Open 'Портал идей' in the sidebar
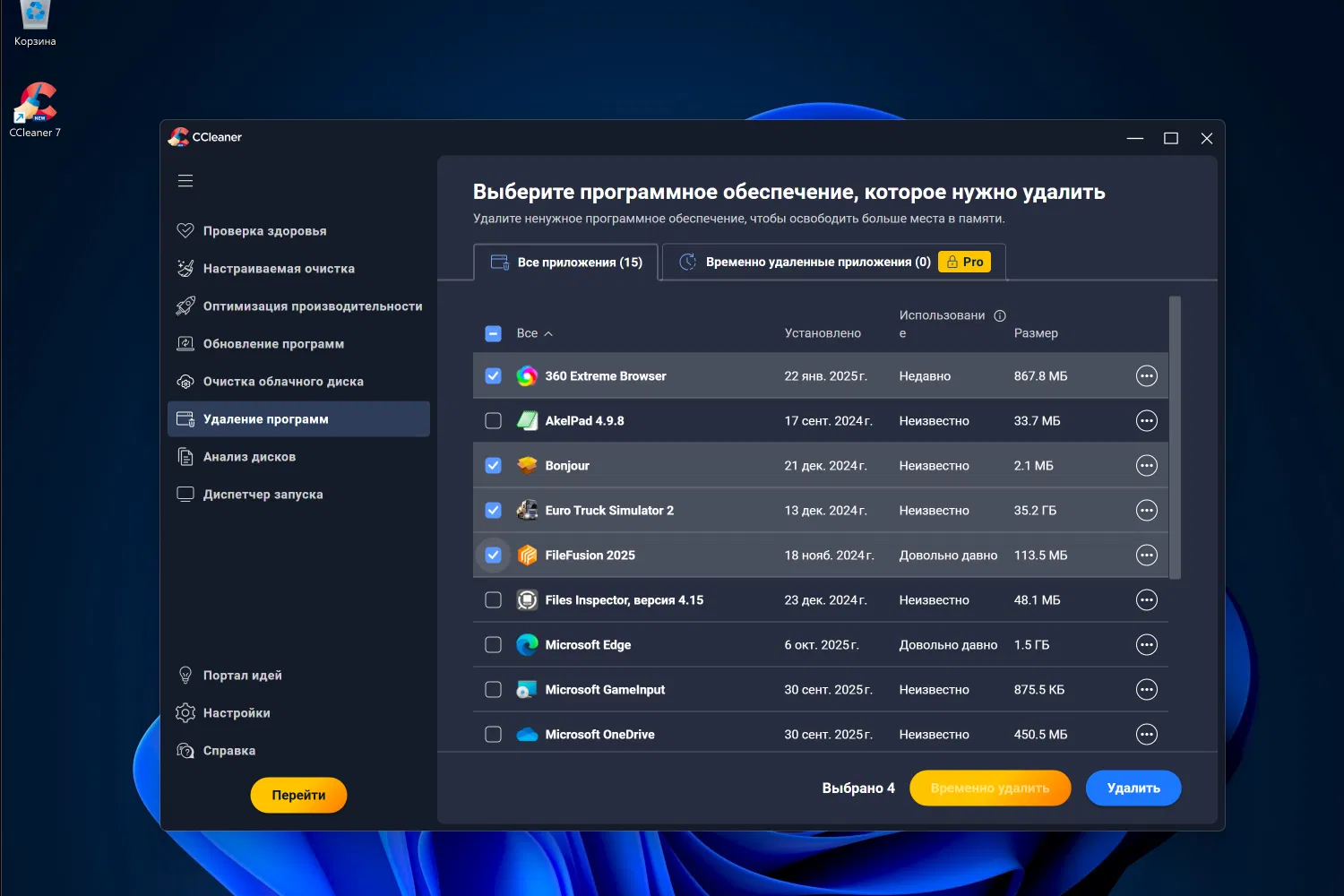The width and height of the screenshot is (1344, 896). 298,676
